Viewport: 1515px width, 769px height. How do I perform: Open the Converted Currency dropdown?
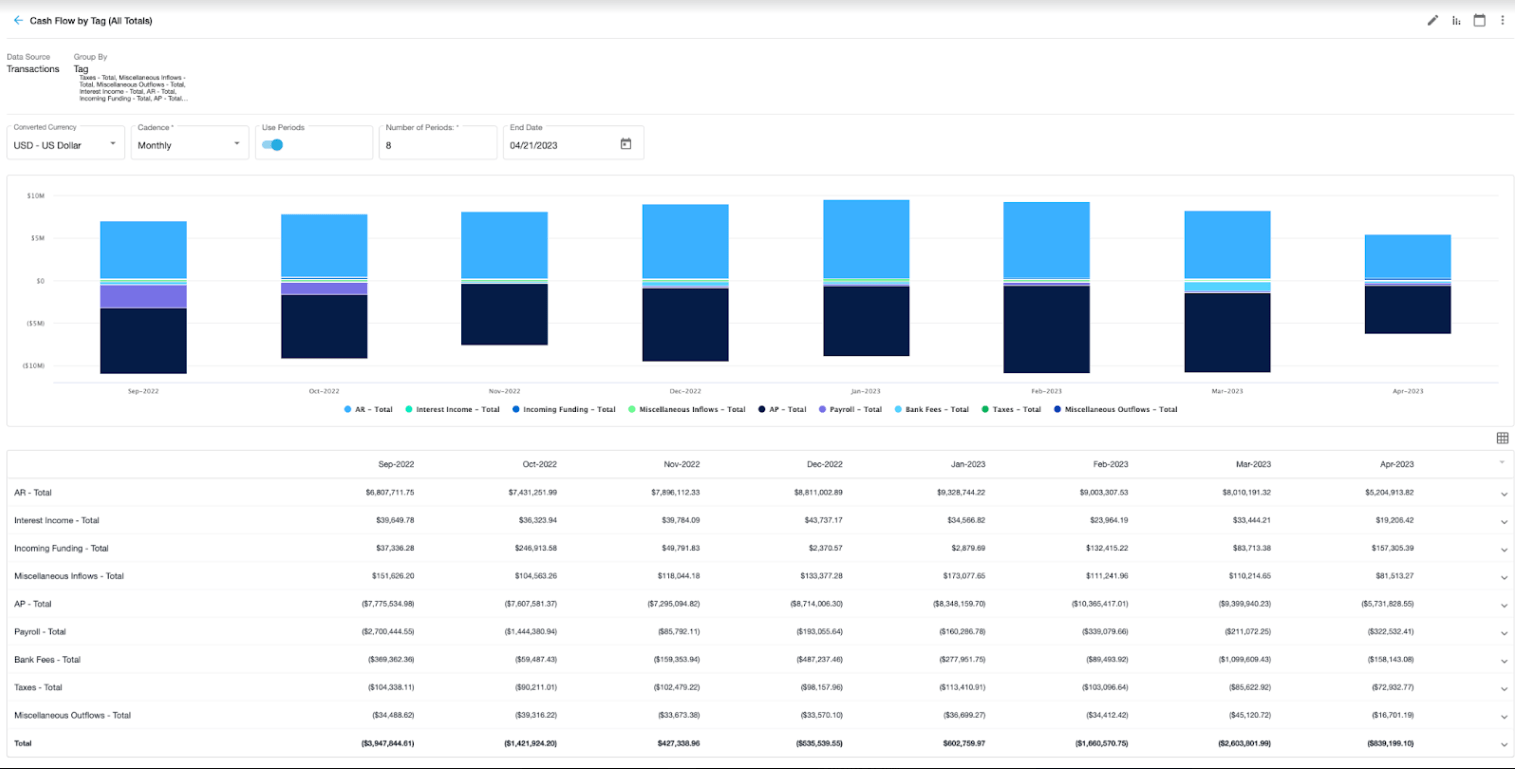click(66, 145)
